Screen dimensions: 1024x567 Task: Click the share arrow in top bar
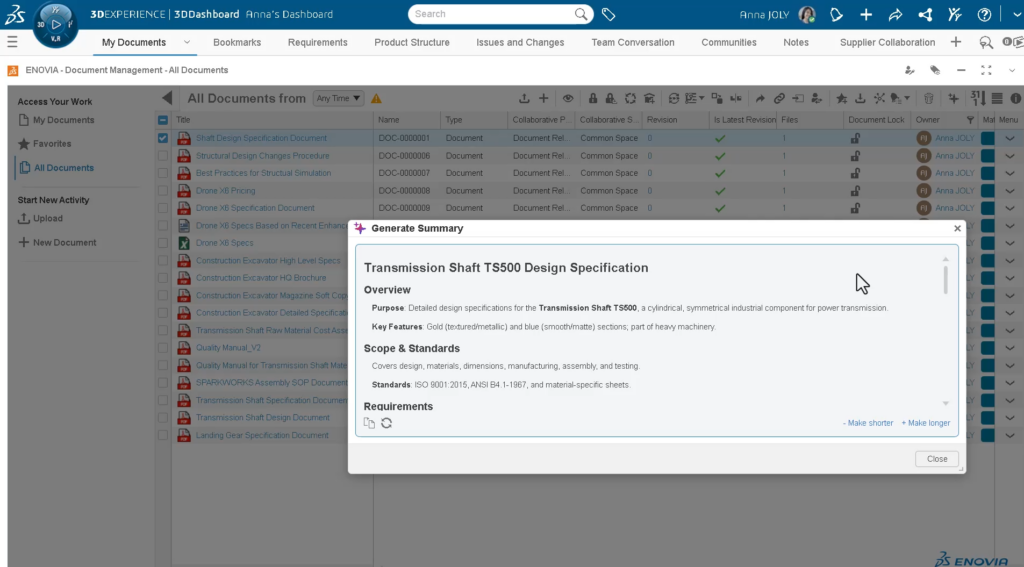895,14
